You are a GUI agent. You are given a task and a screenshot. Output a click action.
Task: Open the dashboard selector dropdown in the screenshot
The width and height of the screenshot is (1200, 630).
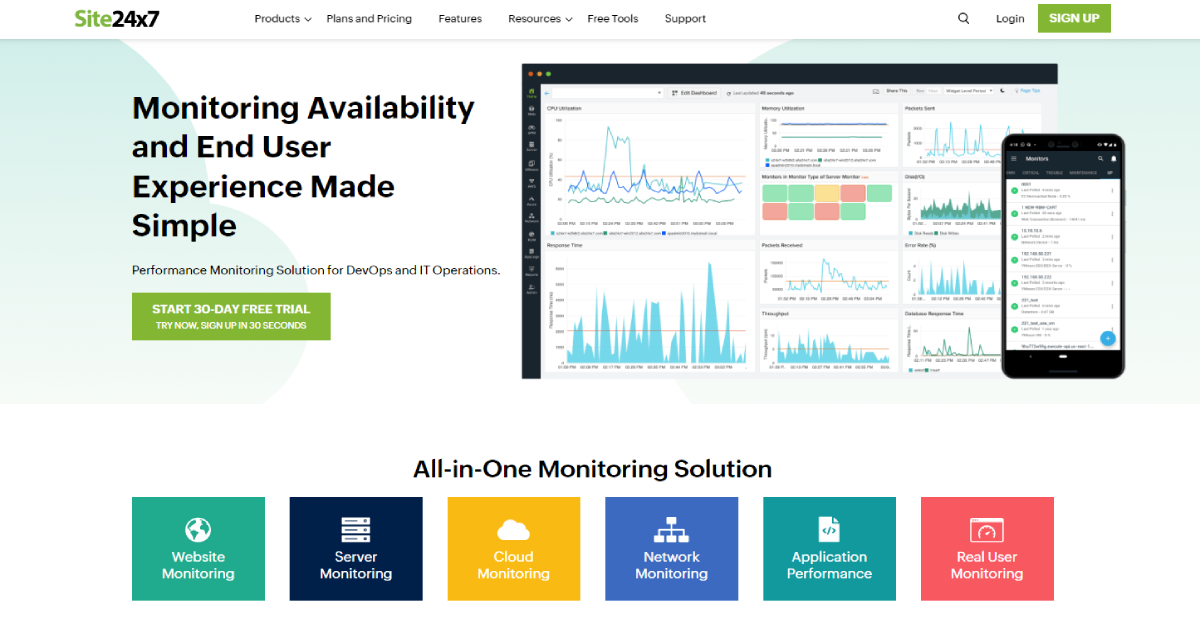pos(608,92)
